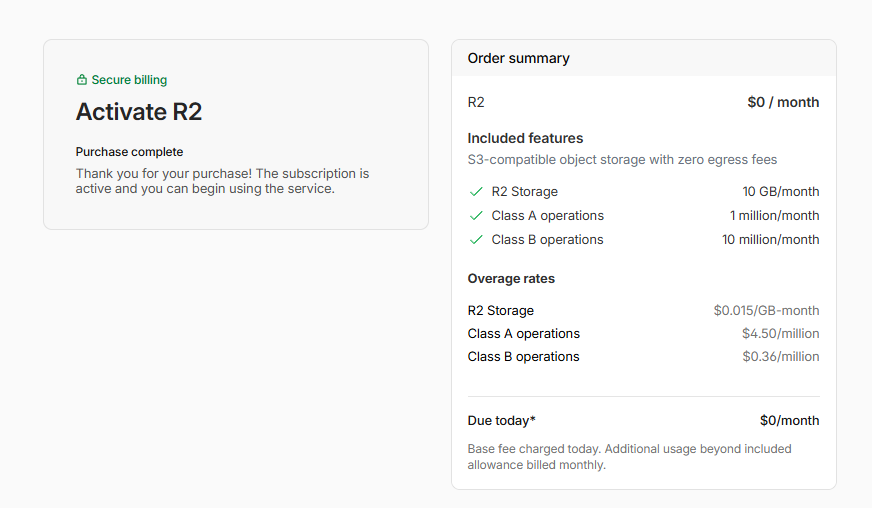Click the checkmark icon next to Class B operations

(476, 240)
